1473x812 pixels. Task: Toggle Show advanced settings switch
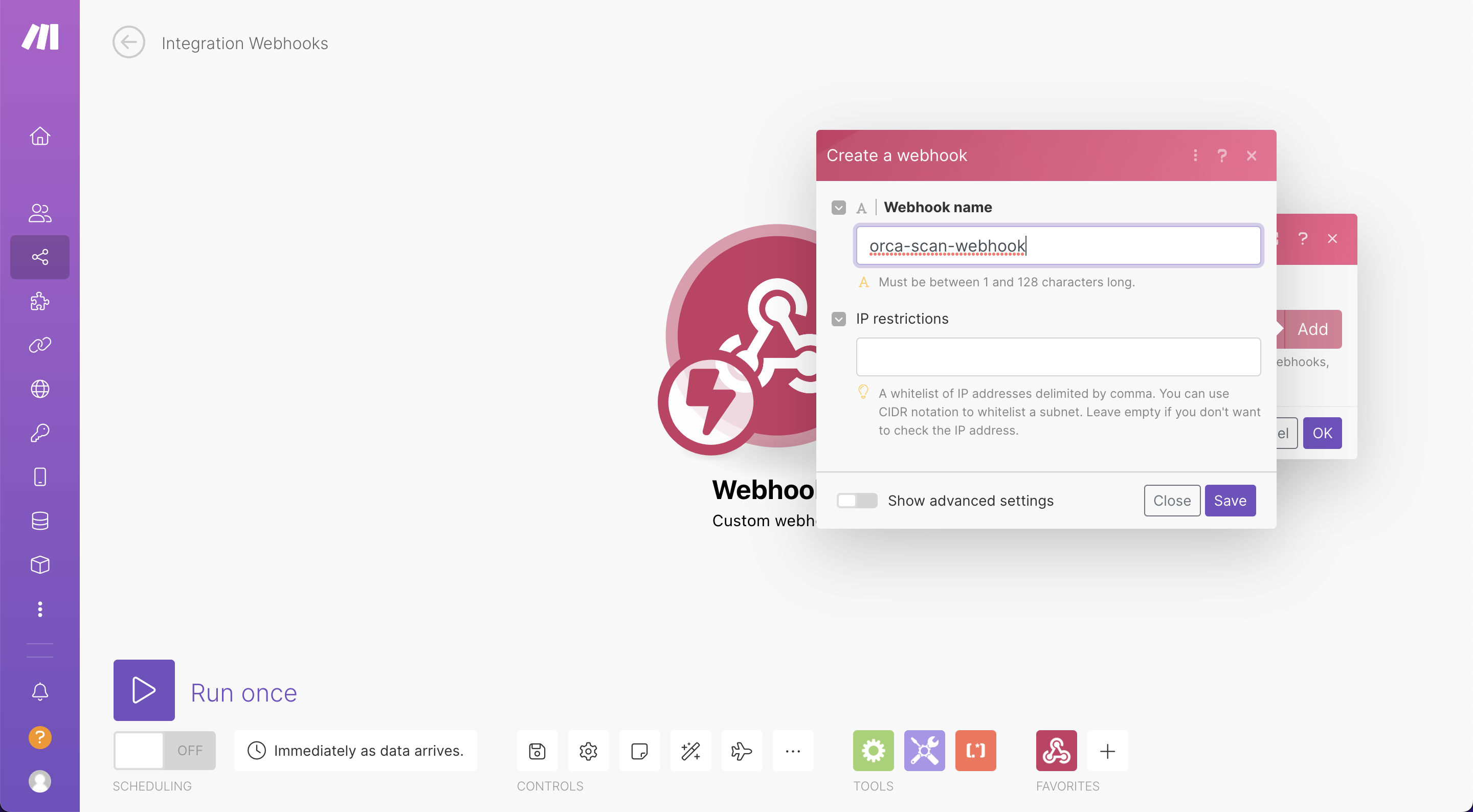(x=855, y=500)
